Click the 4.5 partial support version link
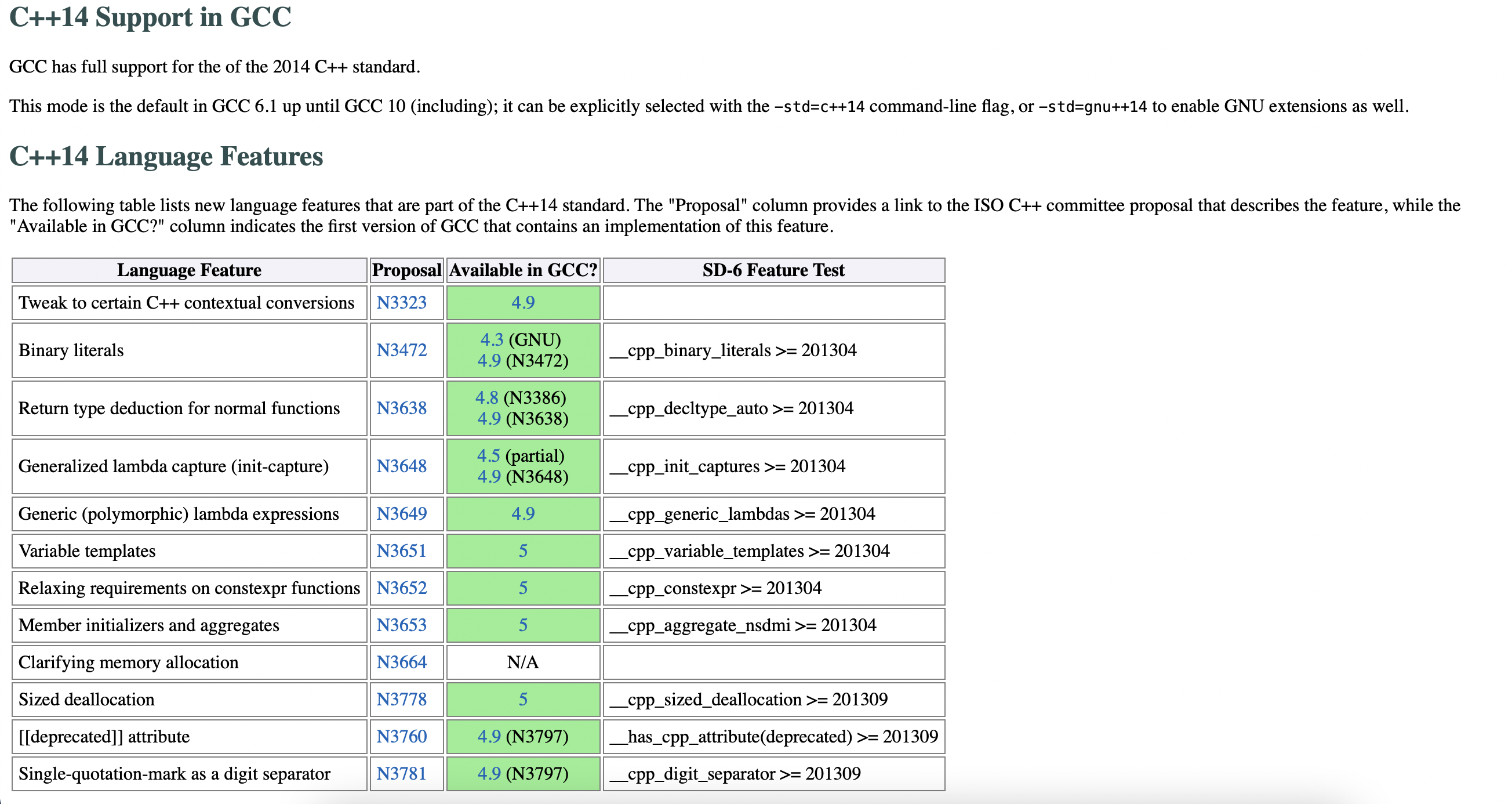 point(488,456)
